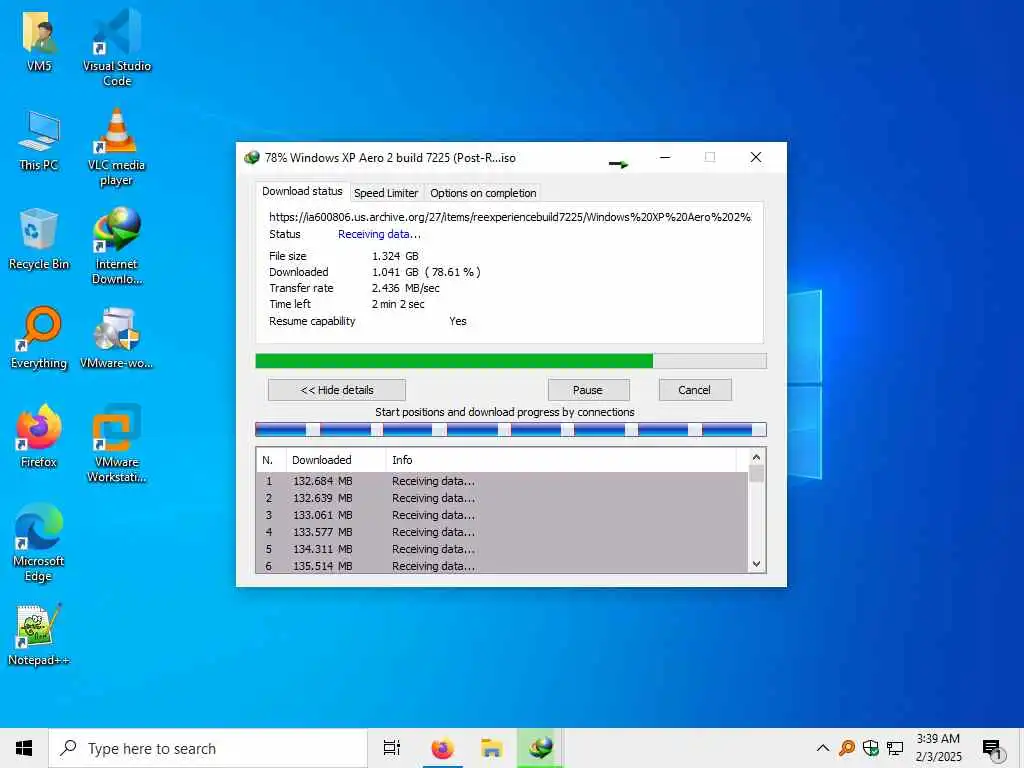
Task: Sort by the Downloaded column header
Action: coord(336,460)
